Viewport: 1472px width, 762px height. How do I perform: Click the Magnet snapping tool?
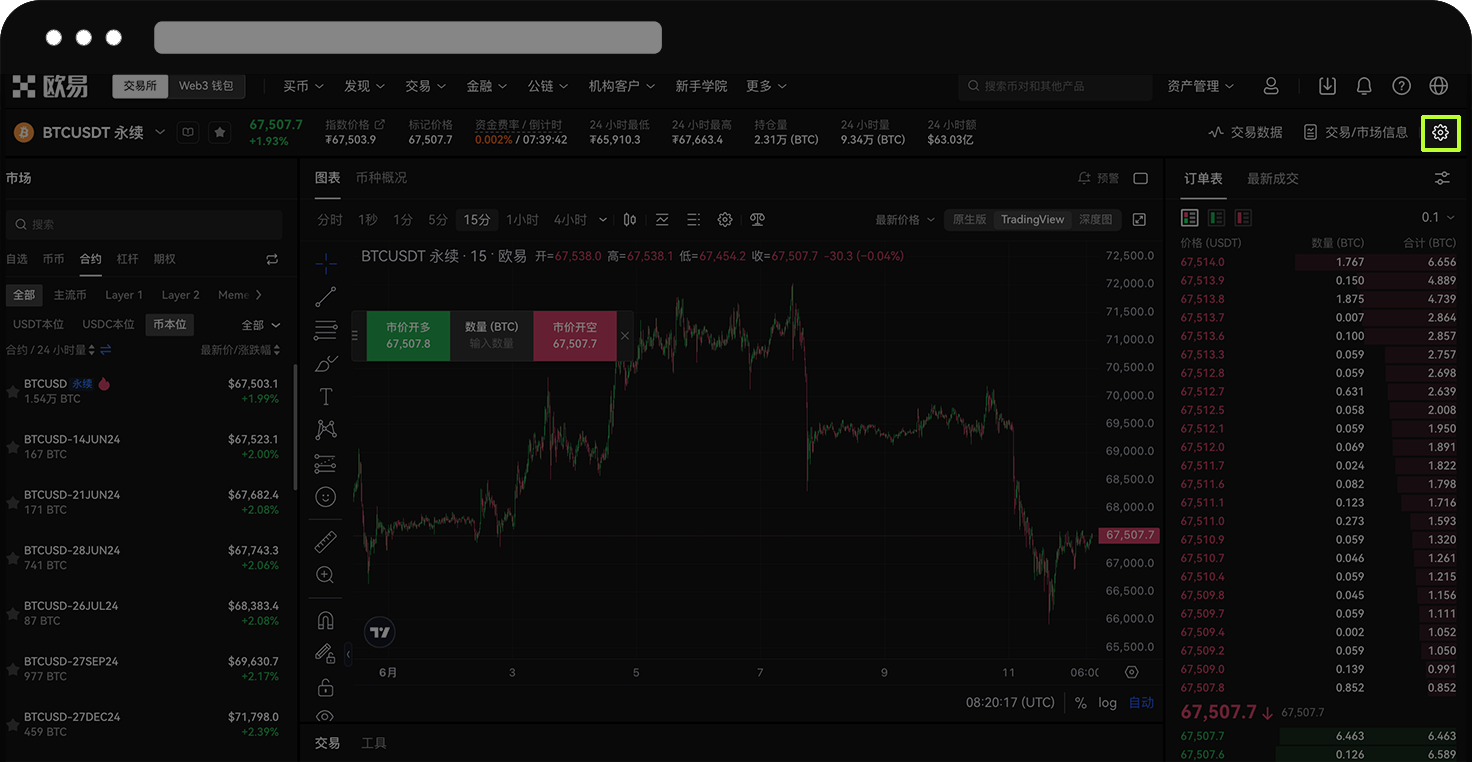[x=325, y=620]
